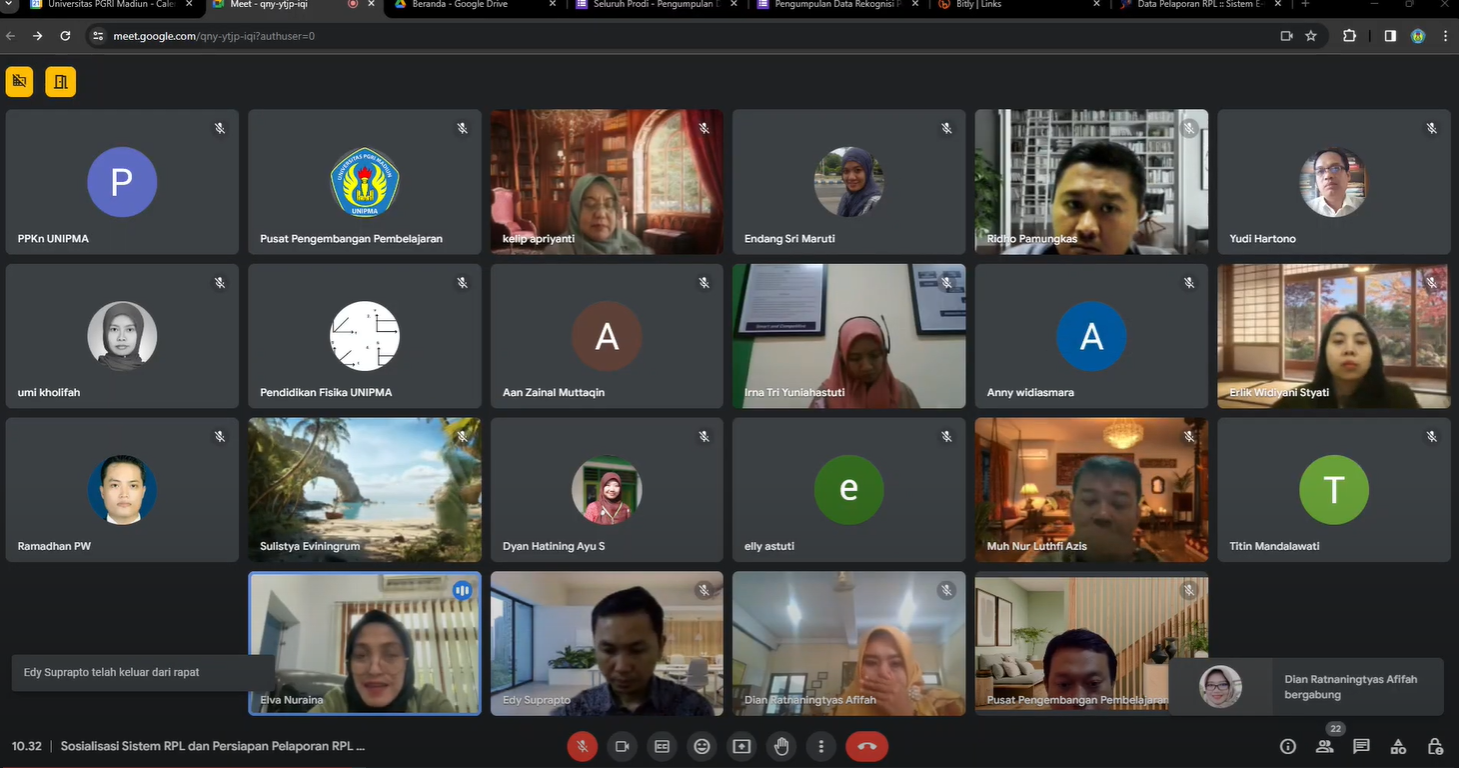Screen dimensions: 1459x768
Task: Show the participants list panel
Action: pos(1325,746)
